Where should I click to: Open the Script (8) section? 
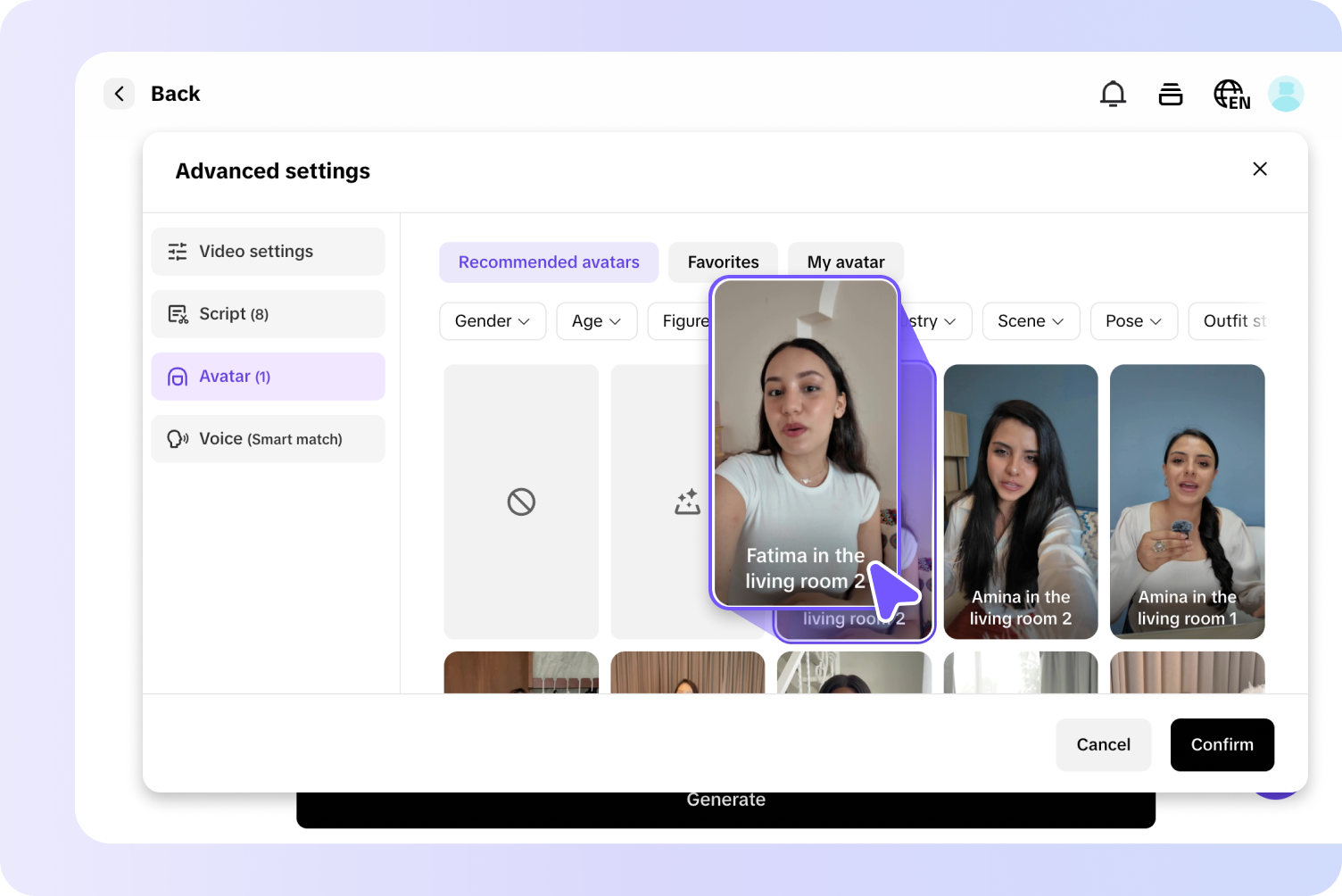point(268,314)
